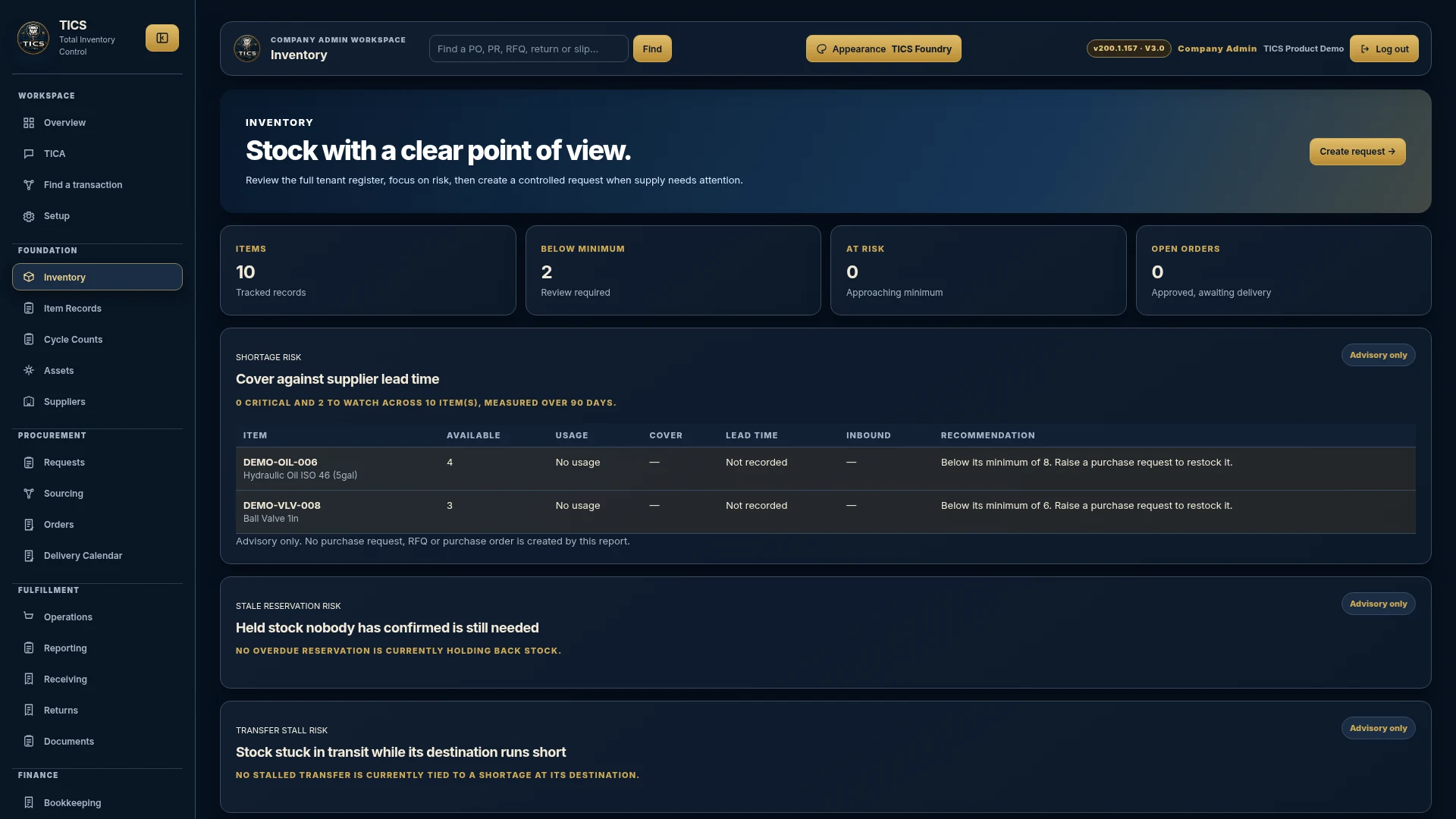Click the Setup gear icon

point(29,216)
